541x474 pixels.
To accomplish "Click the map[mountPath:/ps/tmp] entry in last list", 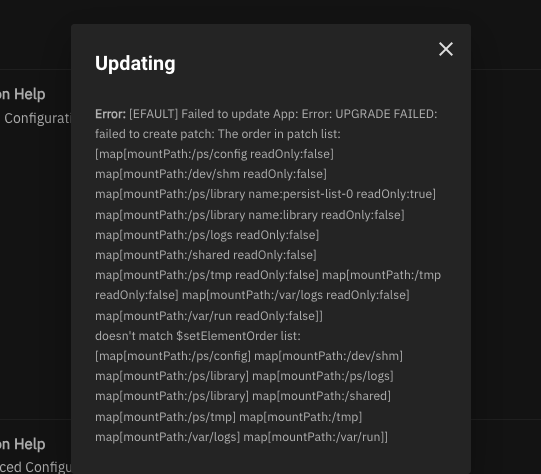I will click(165, 417).
